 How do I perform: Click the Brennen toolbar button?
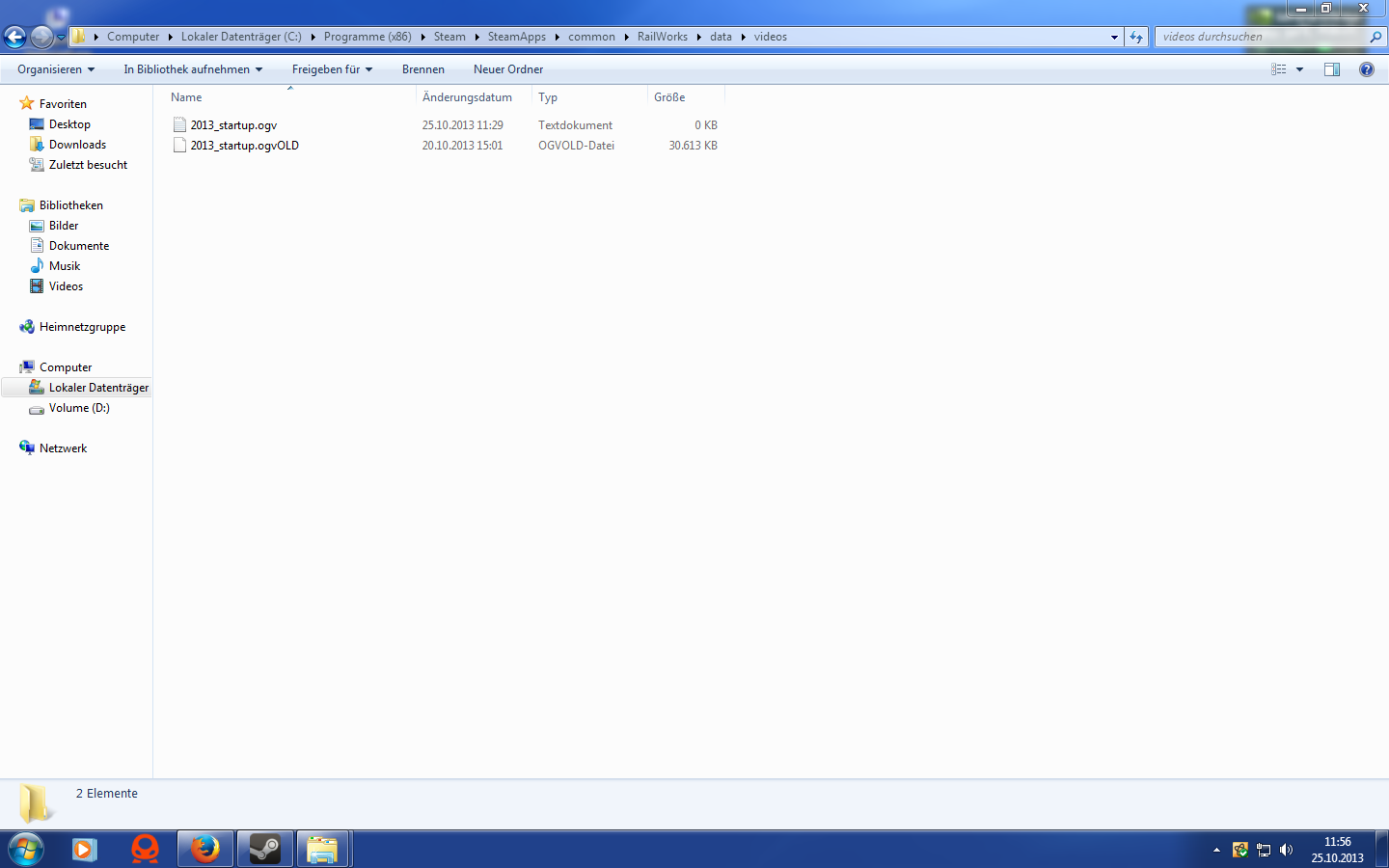423,69
